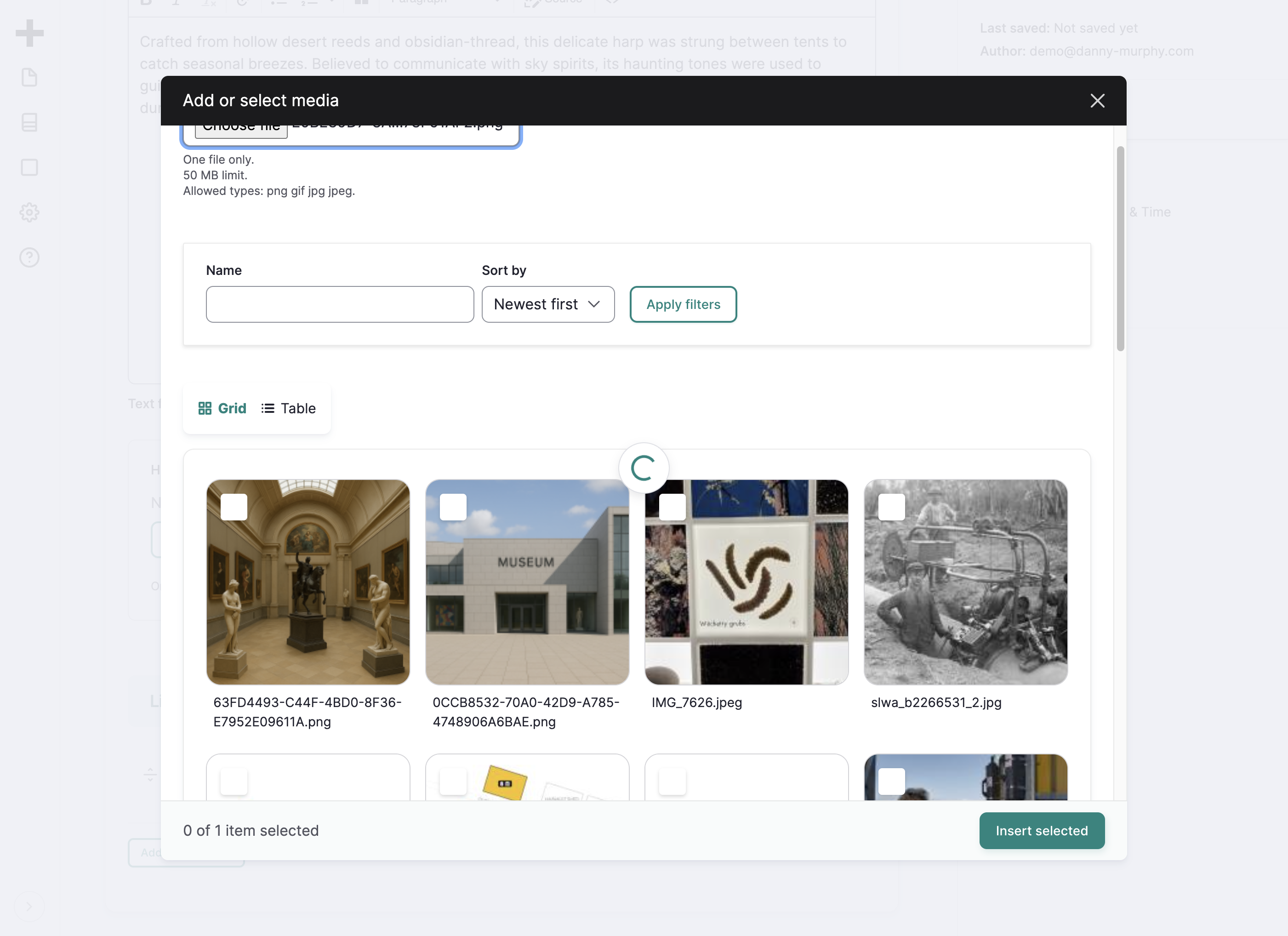Switch media view to Grid
This screenshot has height=936, width=1288.
pos(222,408)
